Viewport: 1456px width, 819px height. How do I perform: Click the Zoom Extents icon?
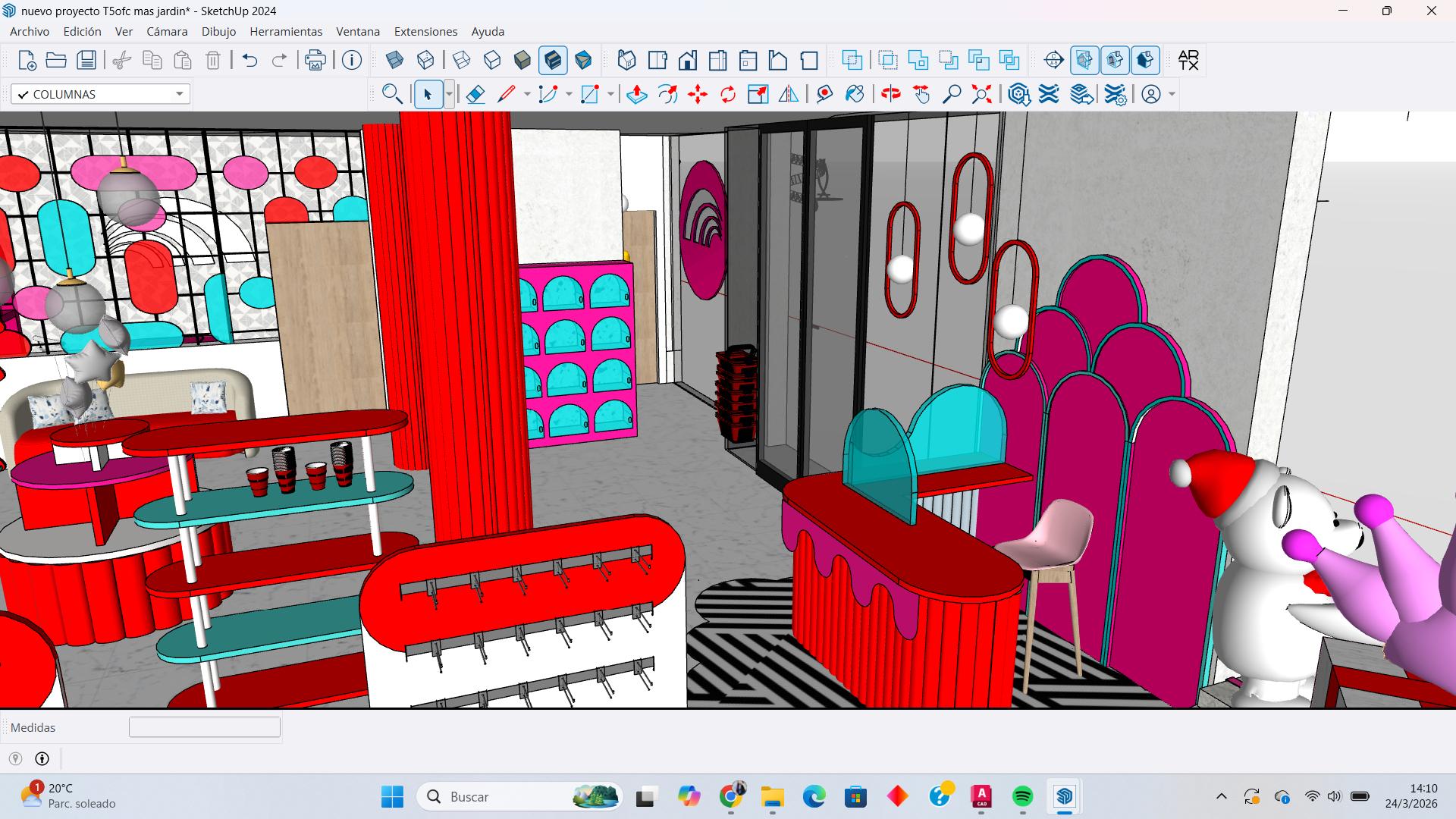tap(981, 94)
